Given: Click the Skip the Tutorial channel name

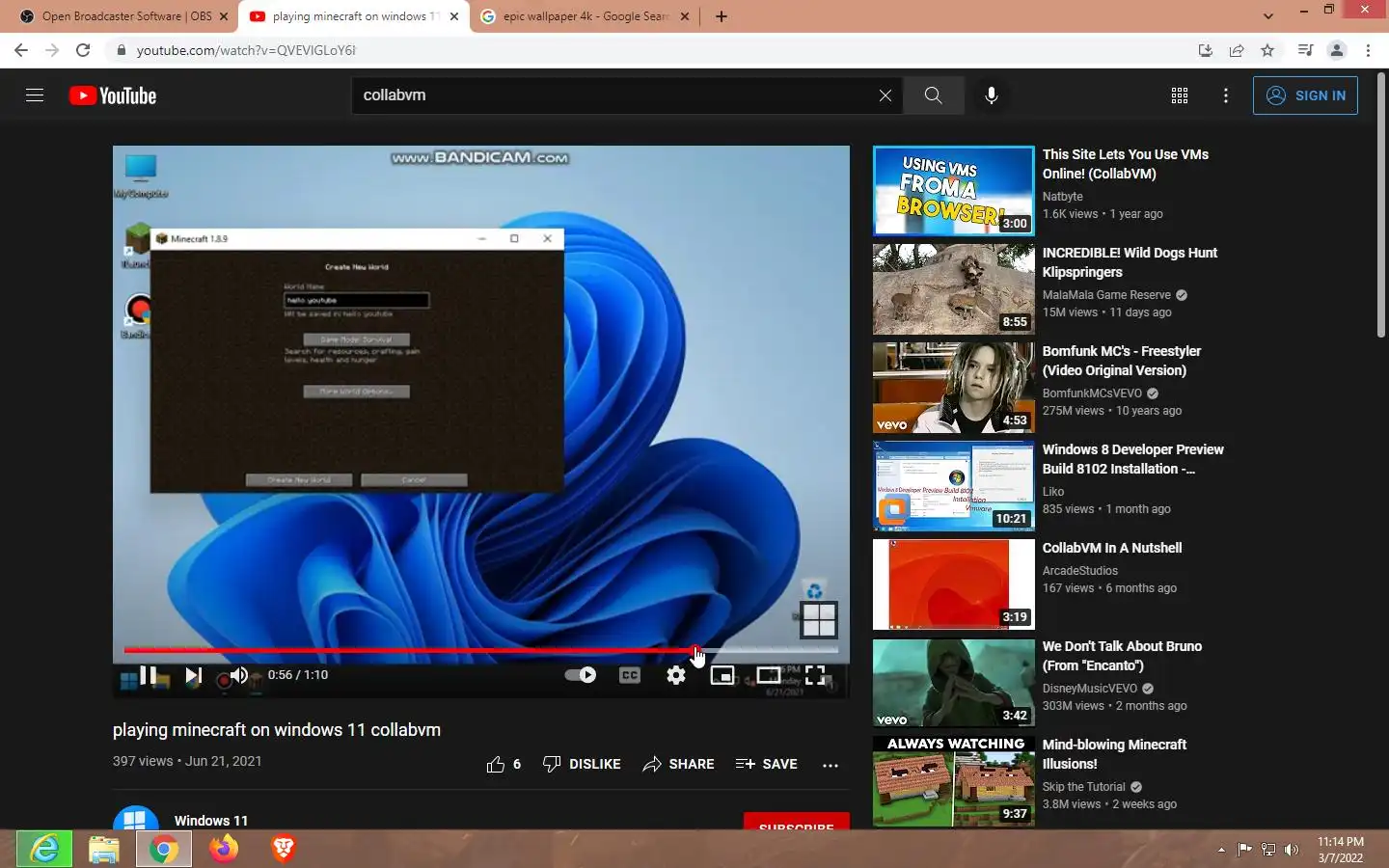Looking at the screenshot, I should 1083,787.
